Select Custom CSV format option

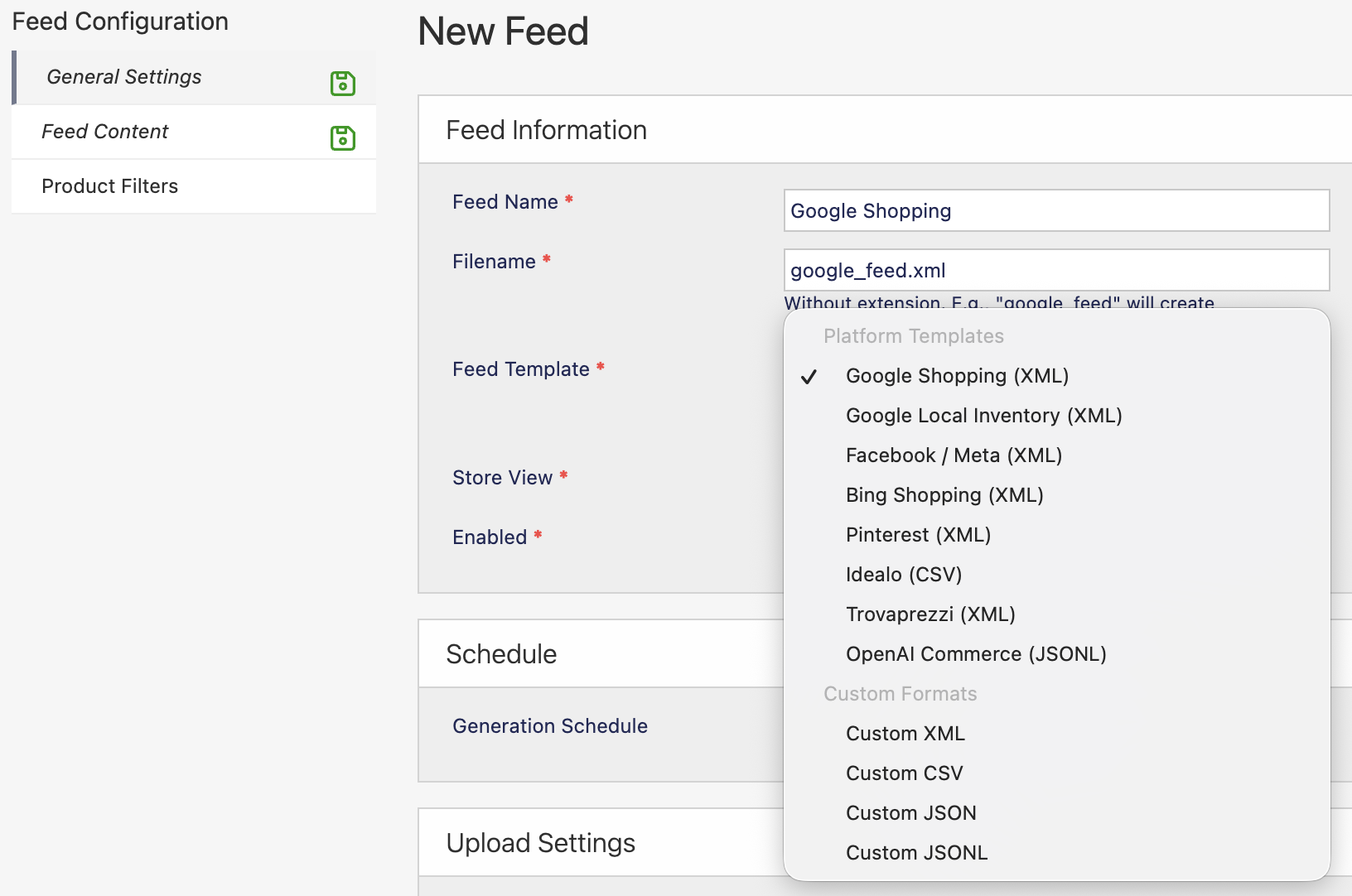1056,773
